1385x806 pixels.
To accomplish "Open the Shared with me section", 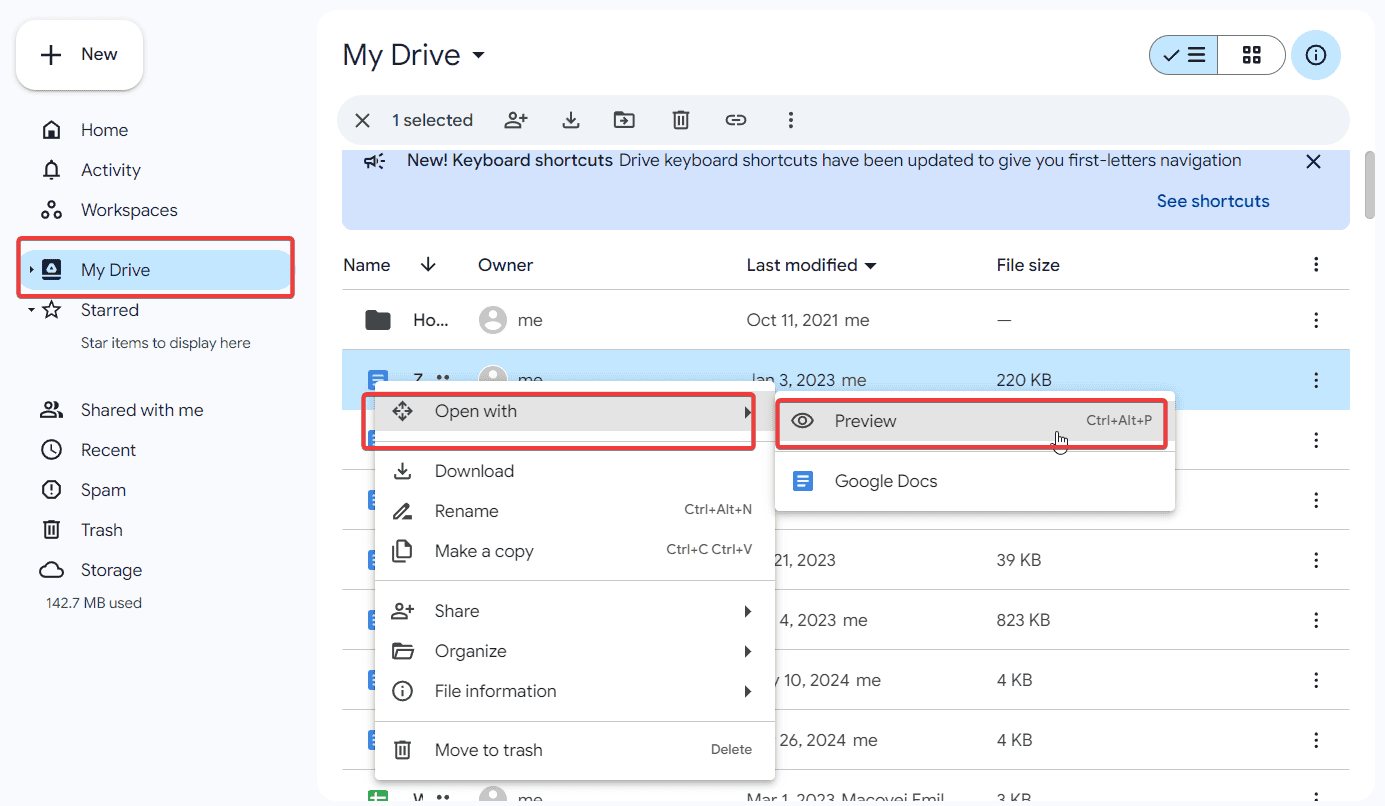I will click(x=141, y=409).
